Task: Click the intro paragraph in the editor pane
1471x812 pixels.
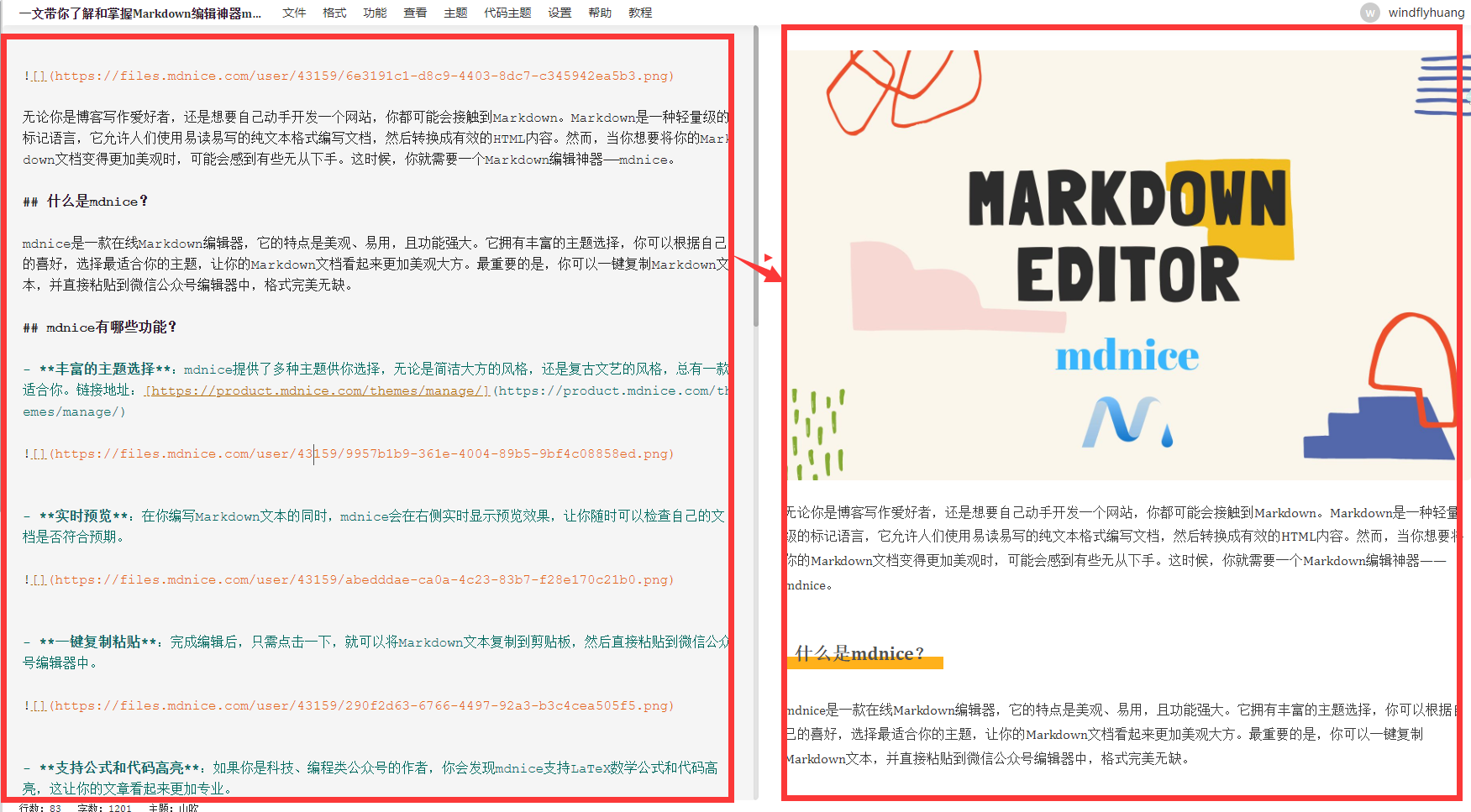Action: (375, 139)
